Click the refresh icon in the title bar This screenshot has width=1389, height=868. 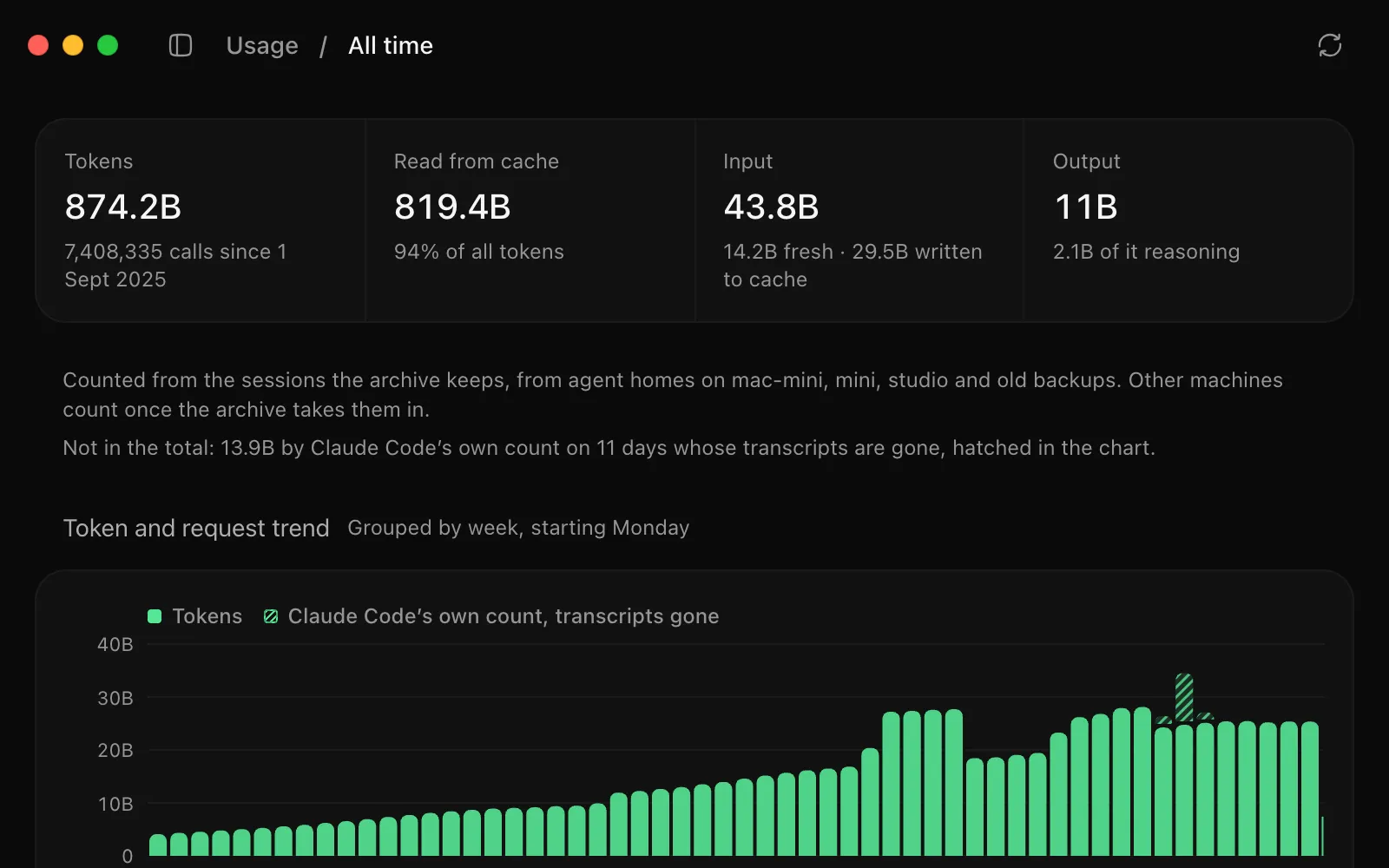point(1329,45)
